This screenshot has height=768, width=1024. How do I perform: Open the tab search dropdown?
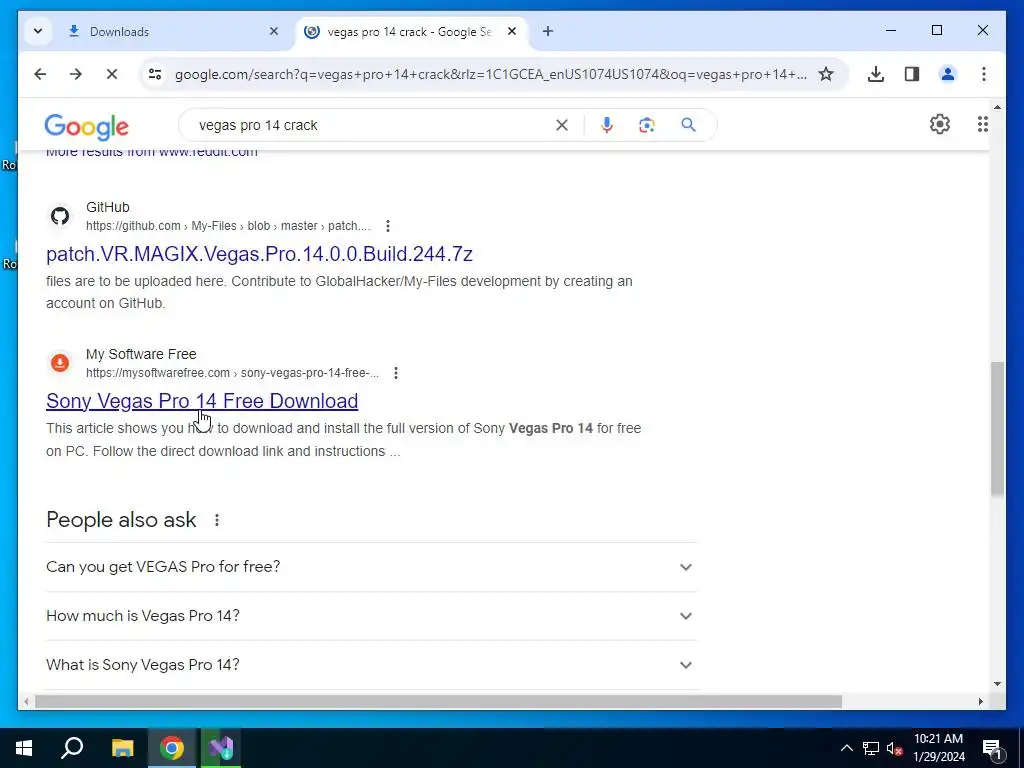pyautogui.click(x=38, y=31)
